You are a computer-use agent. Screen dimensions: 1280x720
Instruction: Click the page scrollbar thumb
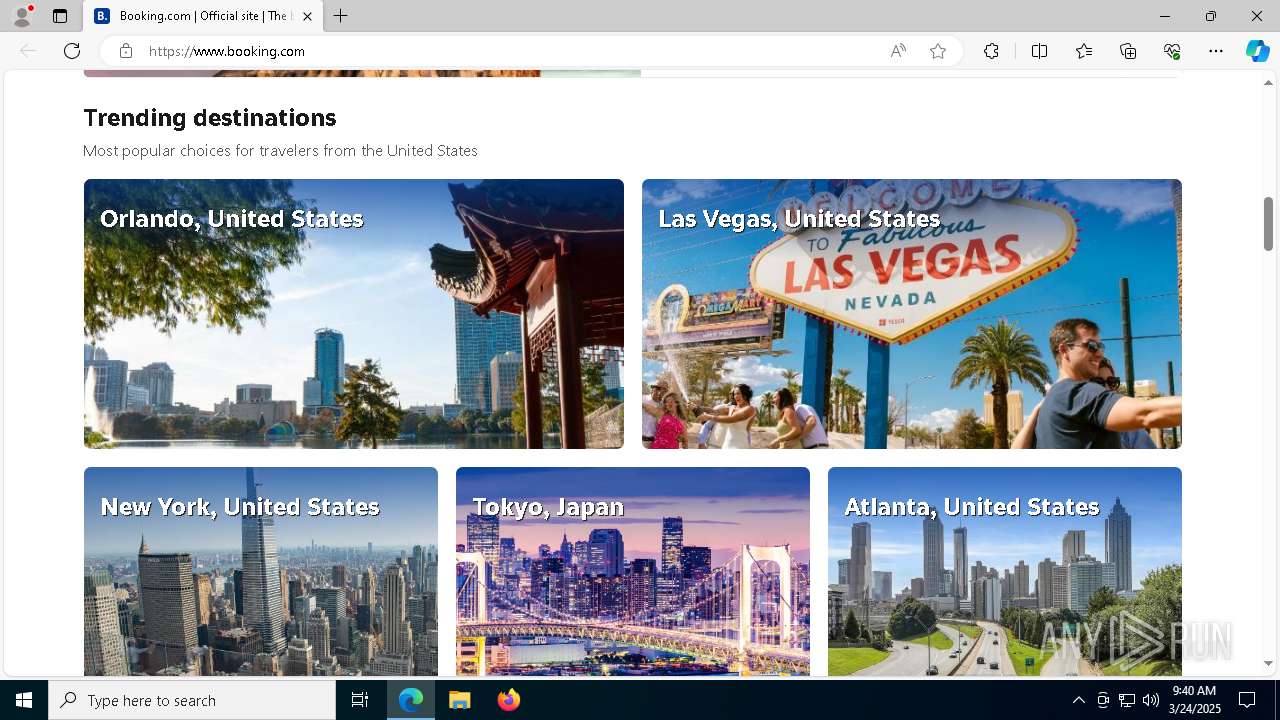click(x=1268, y=223)
